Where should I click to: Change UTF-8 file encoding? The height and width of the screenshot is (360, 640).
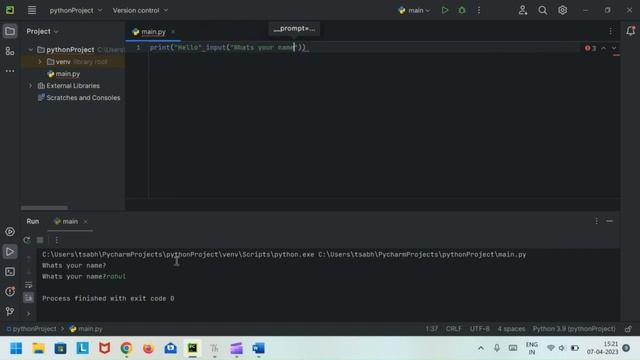(x=480, y=329)
